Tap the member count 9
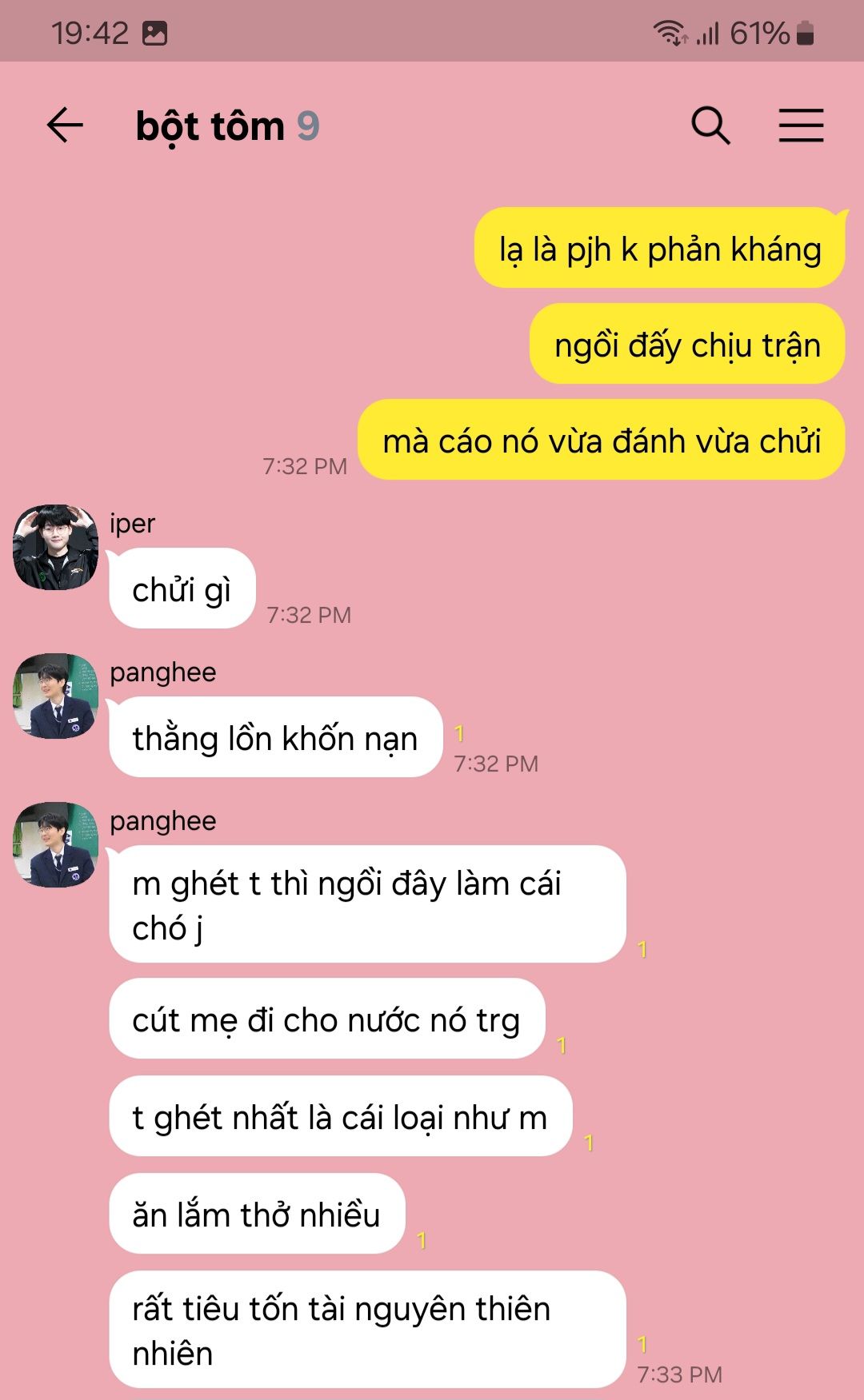Viewport: 864px width, 1400px height. [308, 126]
